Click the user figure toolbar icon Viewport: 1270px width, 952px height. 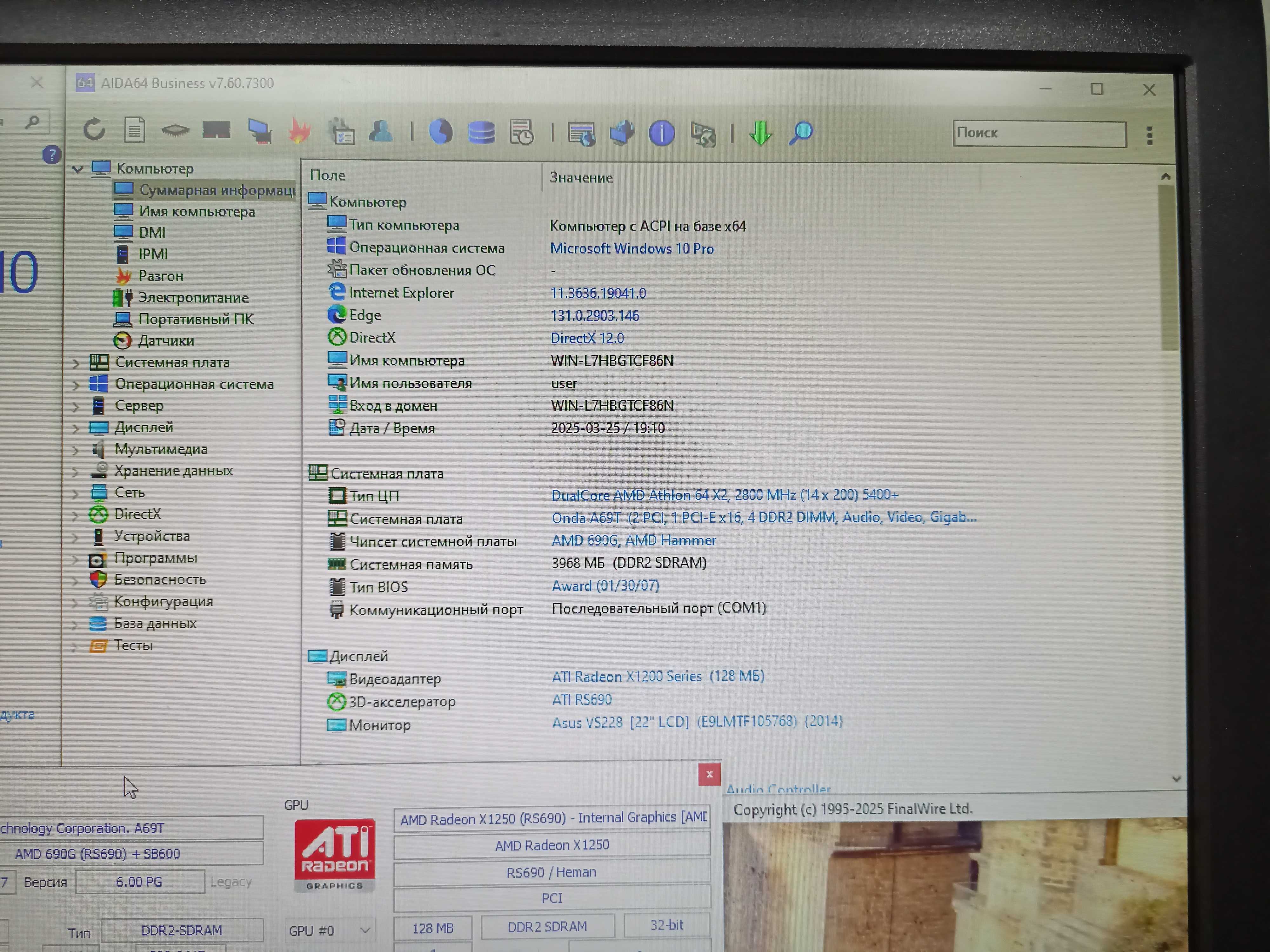click(x=381, y=131)
